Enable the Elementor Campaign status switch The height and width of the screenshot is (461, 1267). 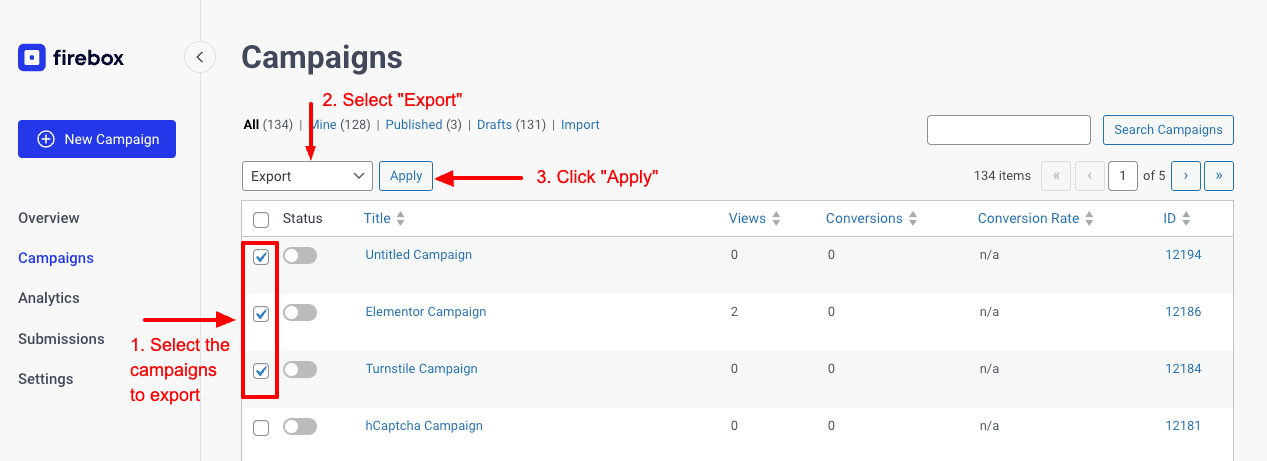300,313
